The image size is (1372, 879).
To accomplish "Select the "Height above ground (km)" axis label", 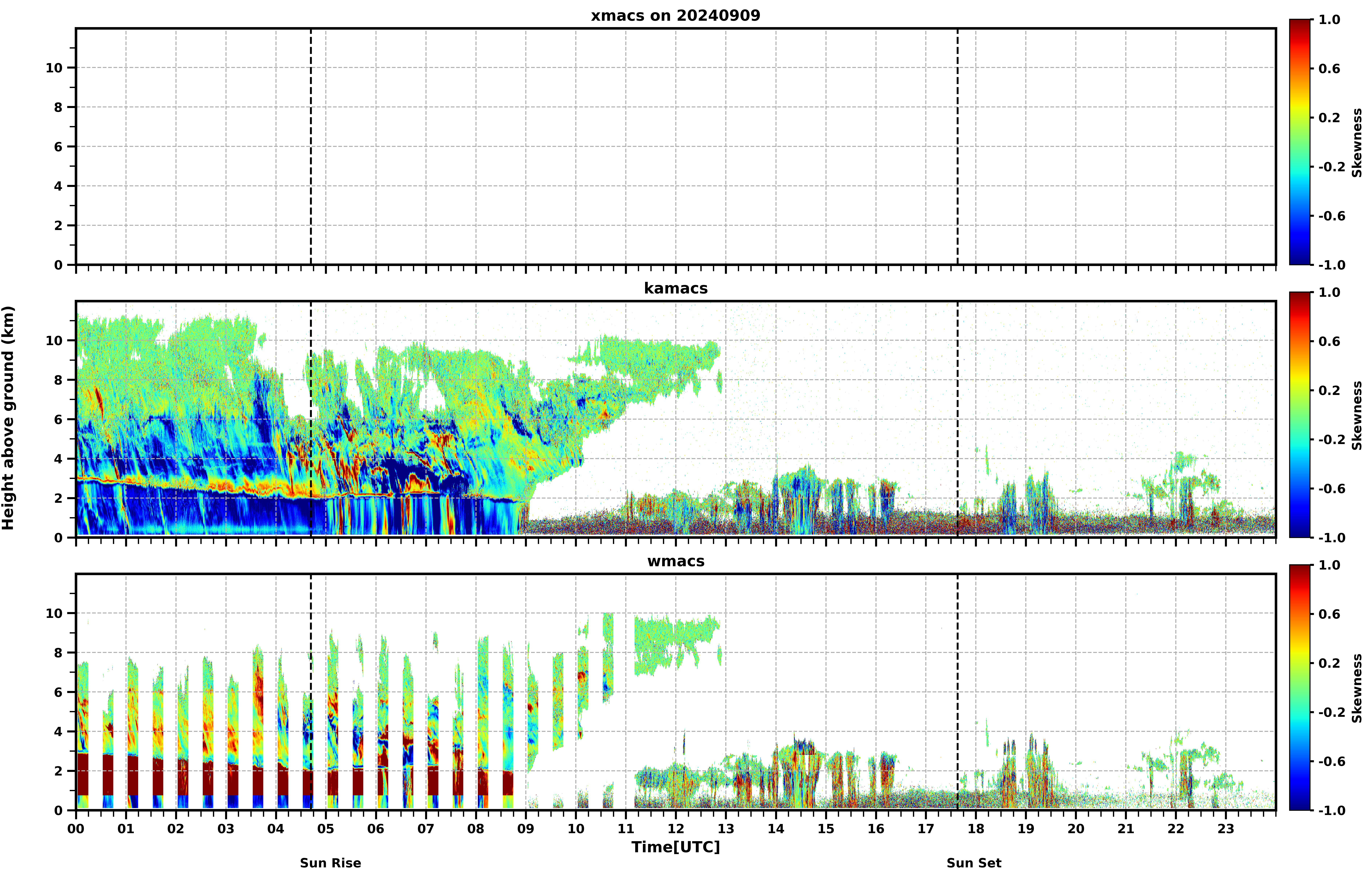I will 8,418.
